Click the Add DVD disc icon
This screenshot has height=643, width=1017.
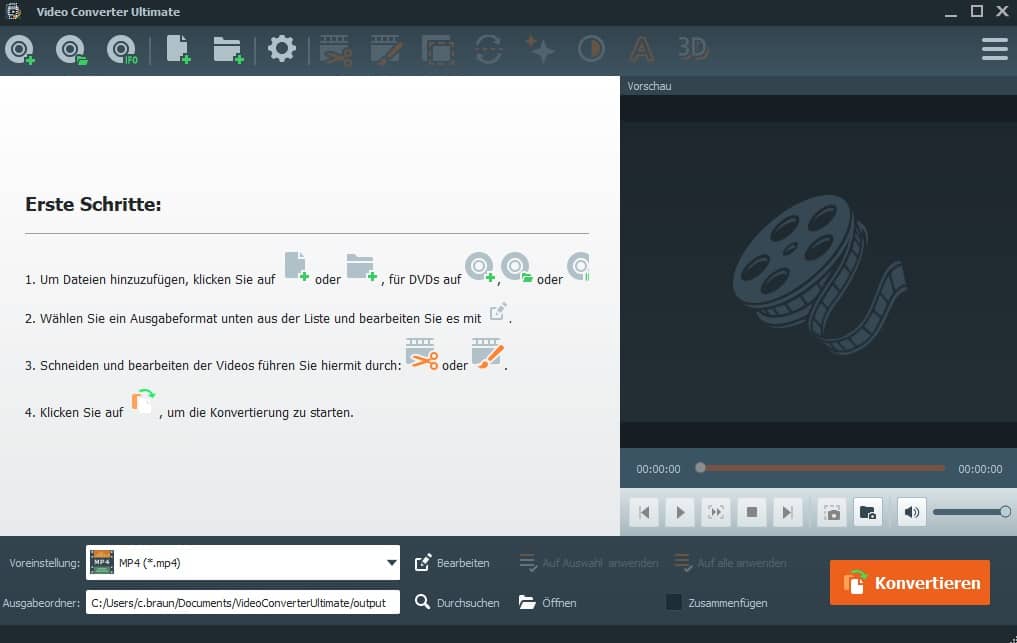[20, 49]
